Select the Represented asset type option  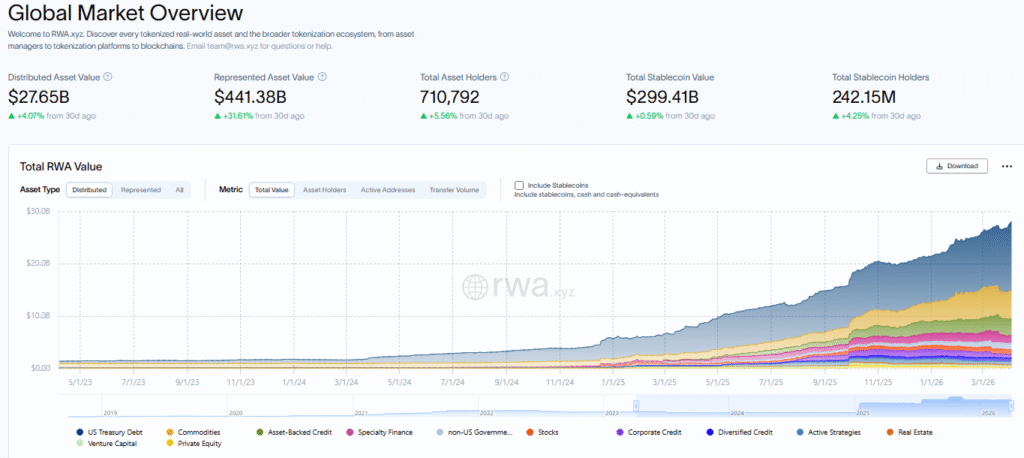pos(140,189)
